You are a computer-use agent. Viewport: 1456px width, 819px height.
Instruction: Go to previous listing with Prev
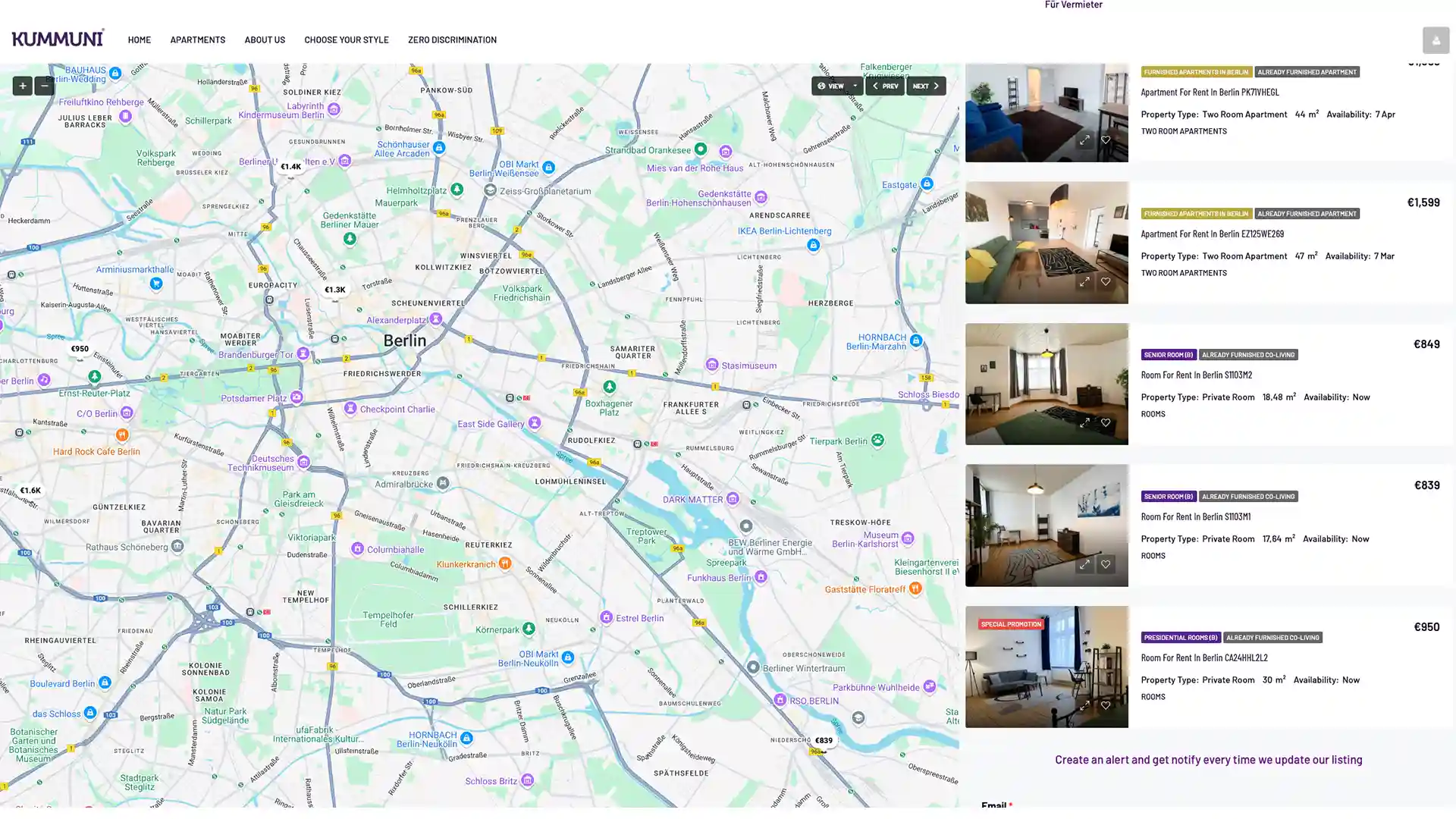[885, 86]
